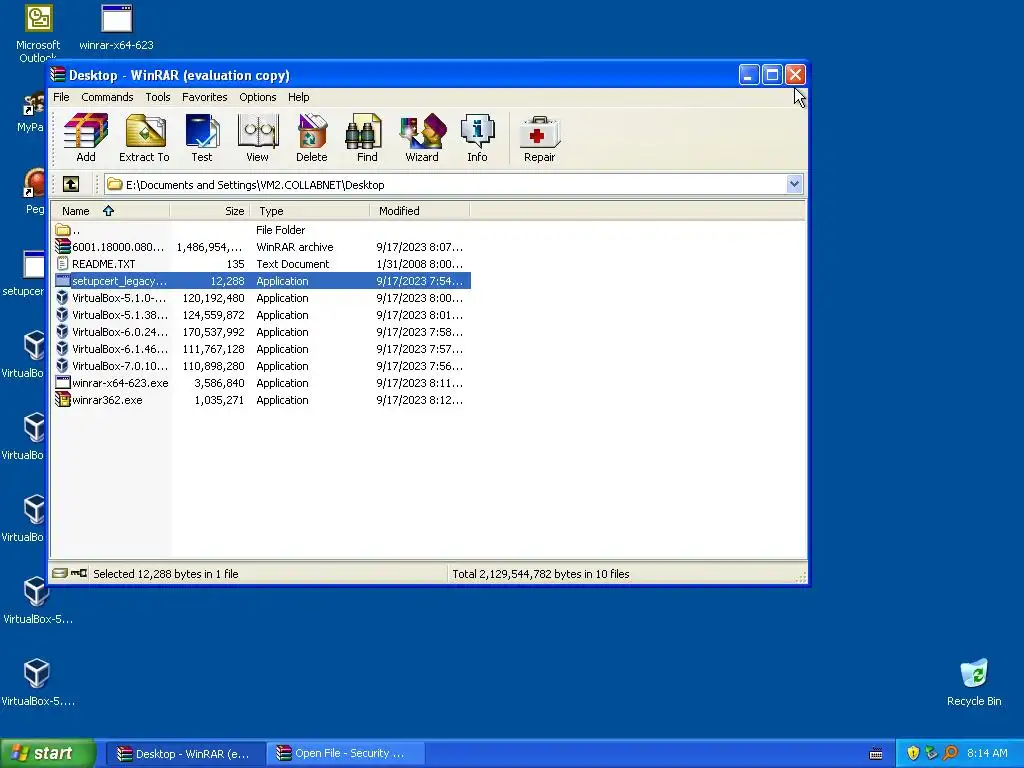Select the setupcert_legacy row name
The height and width of the screenshot is (768, 1024).
coord(120,281)
